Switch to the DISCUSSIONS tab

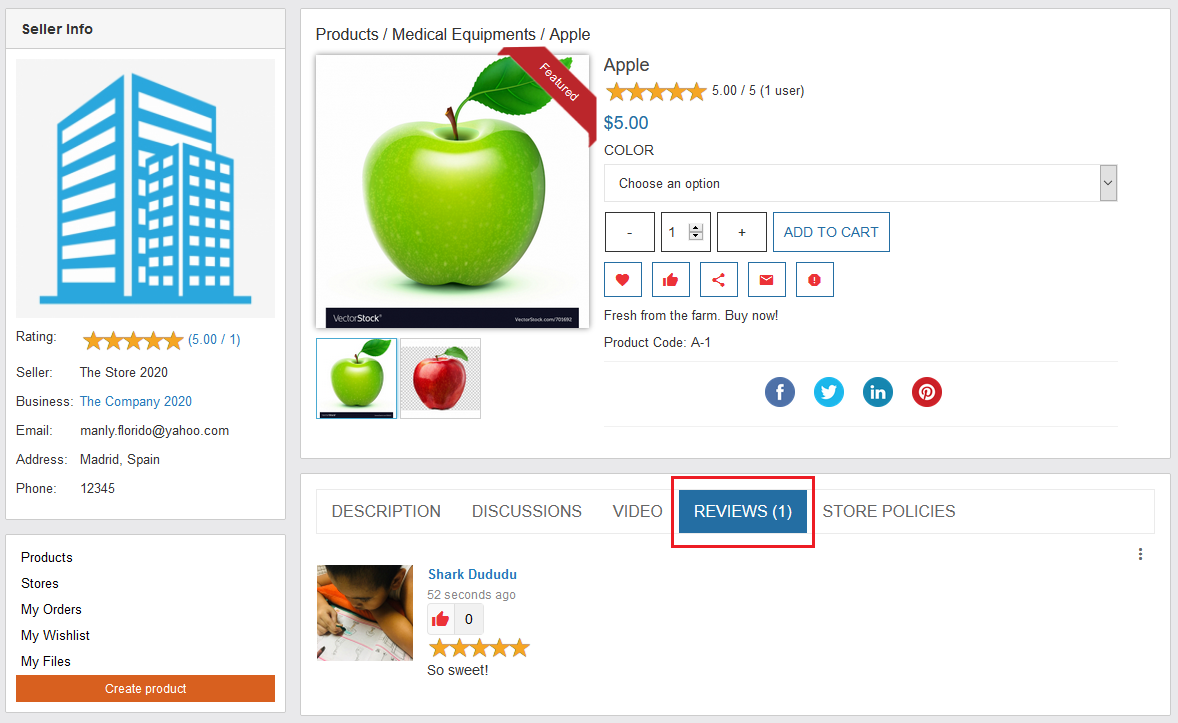click(527, 511)
